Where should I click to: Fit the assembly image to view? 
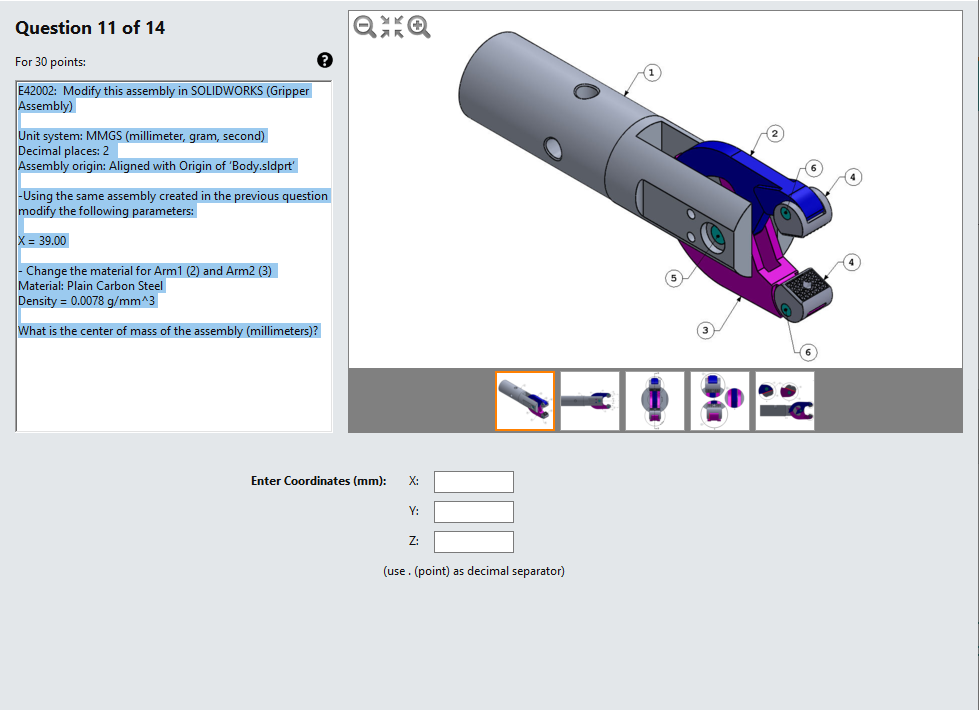tap(392, 27)
